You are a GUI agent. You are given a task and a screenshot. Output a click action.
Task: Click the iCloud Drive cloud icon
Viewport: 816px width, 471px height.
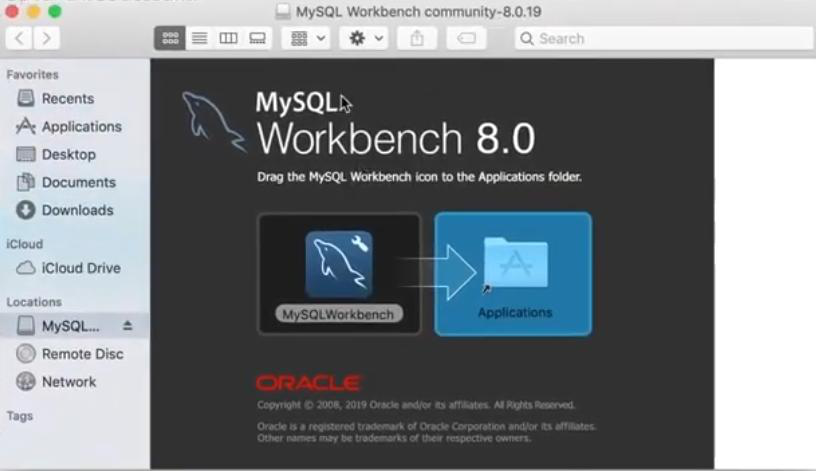[x=26, y=268]
